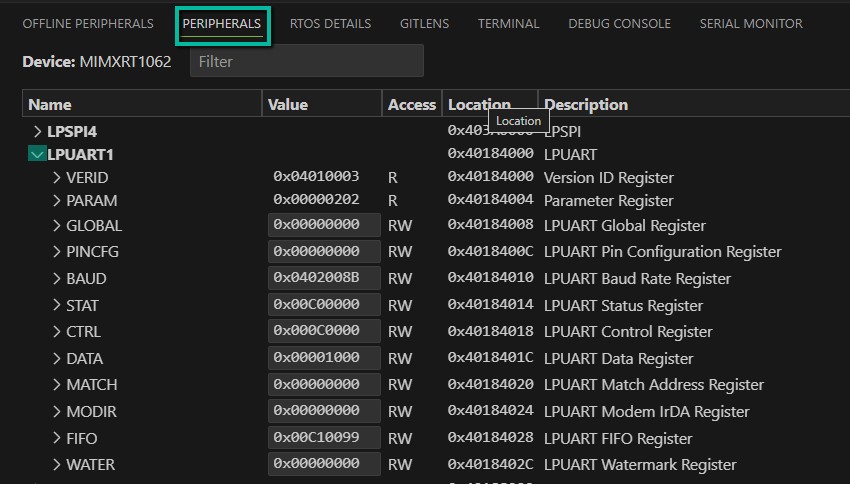Click the Name column header

pyautogui.click(x=50, y=104)
